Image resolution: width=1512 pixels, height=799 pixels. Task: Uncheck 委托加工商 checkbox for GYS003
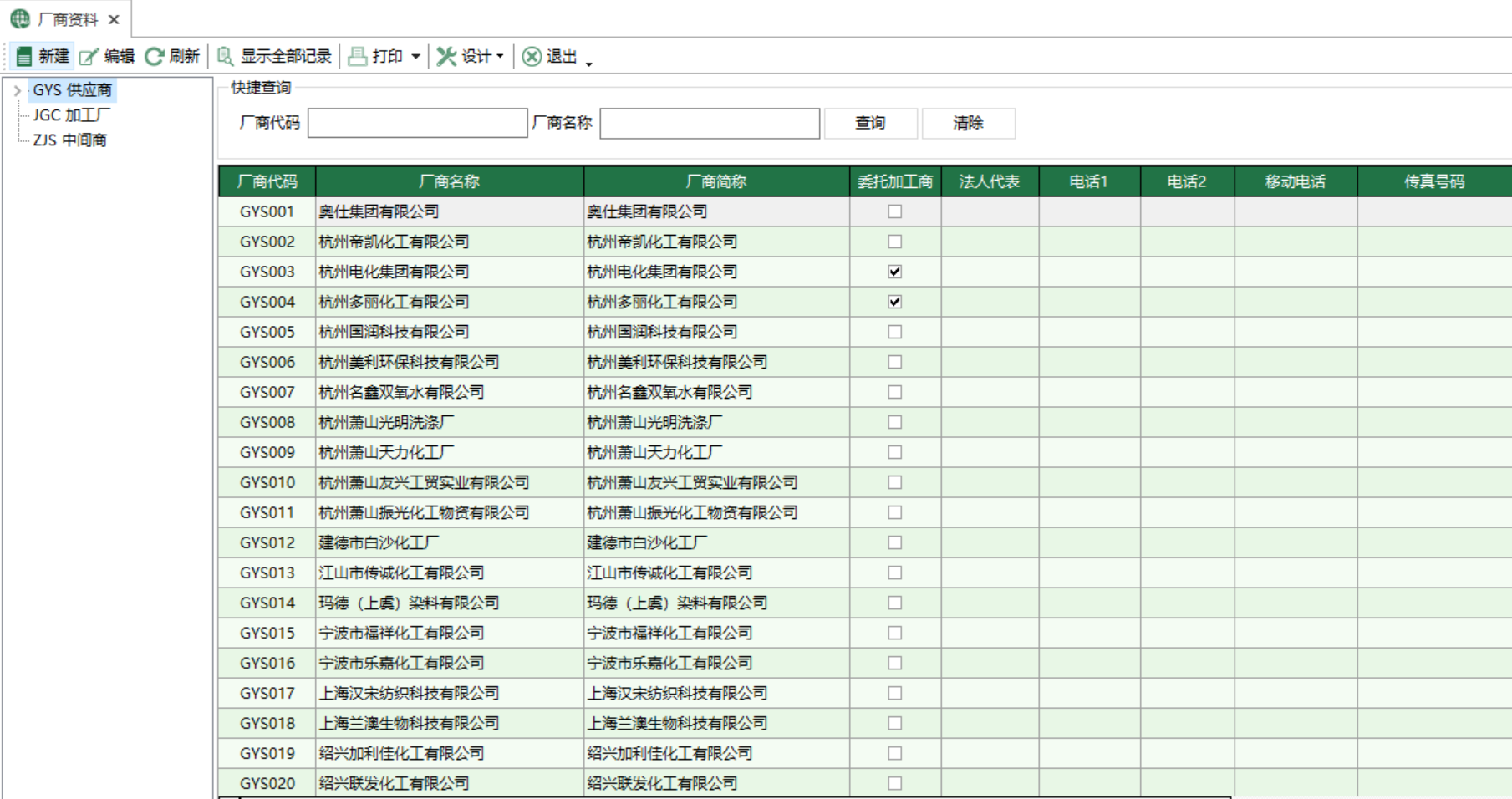(895, 272)
